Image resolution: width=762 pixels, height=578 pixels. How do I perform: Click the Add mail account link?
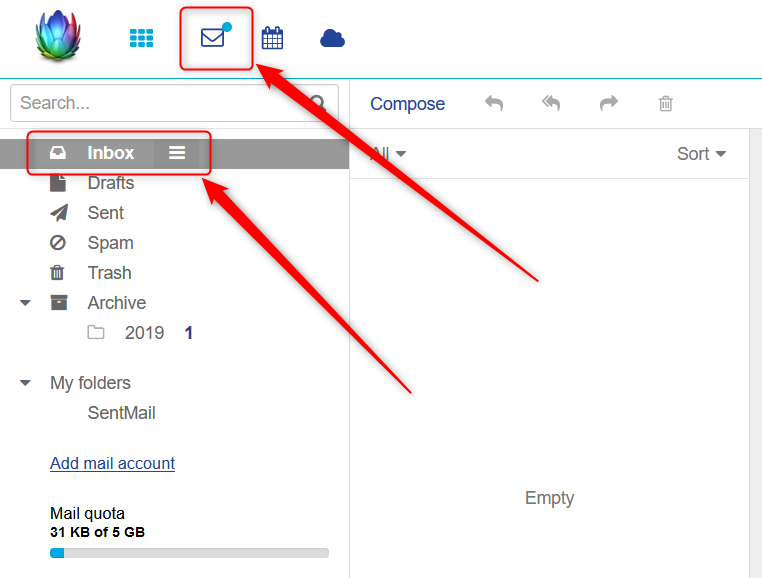coord(112,463)
